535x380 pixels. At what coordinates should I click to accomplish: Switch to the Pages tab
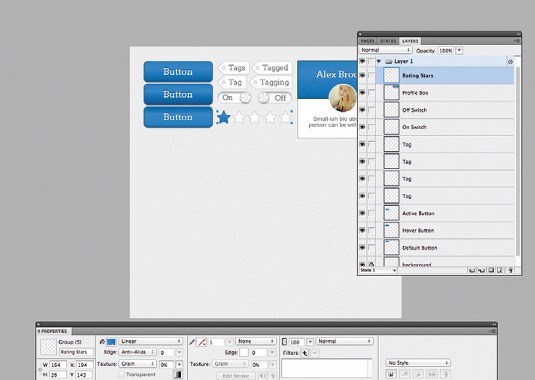(367, 41)
